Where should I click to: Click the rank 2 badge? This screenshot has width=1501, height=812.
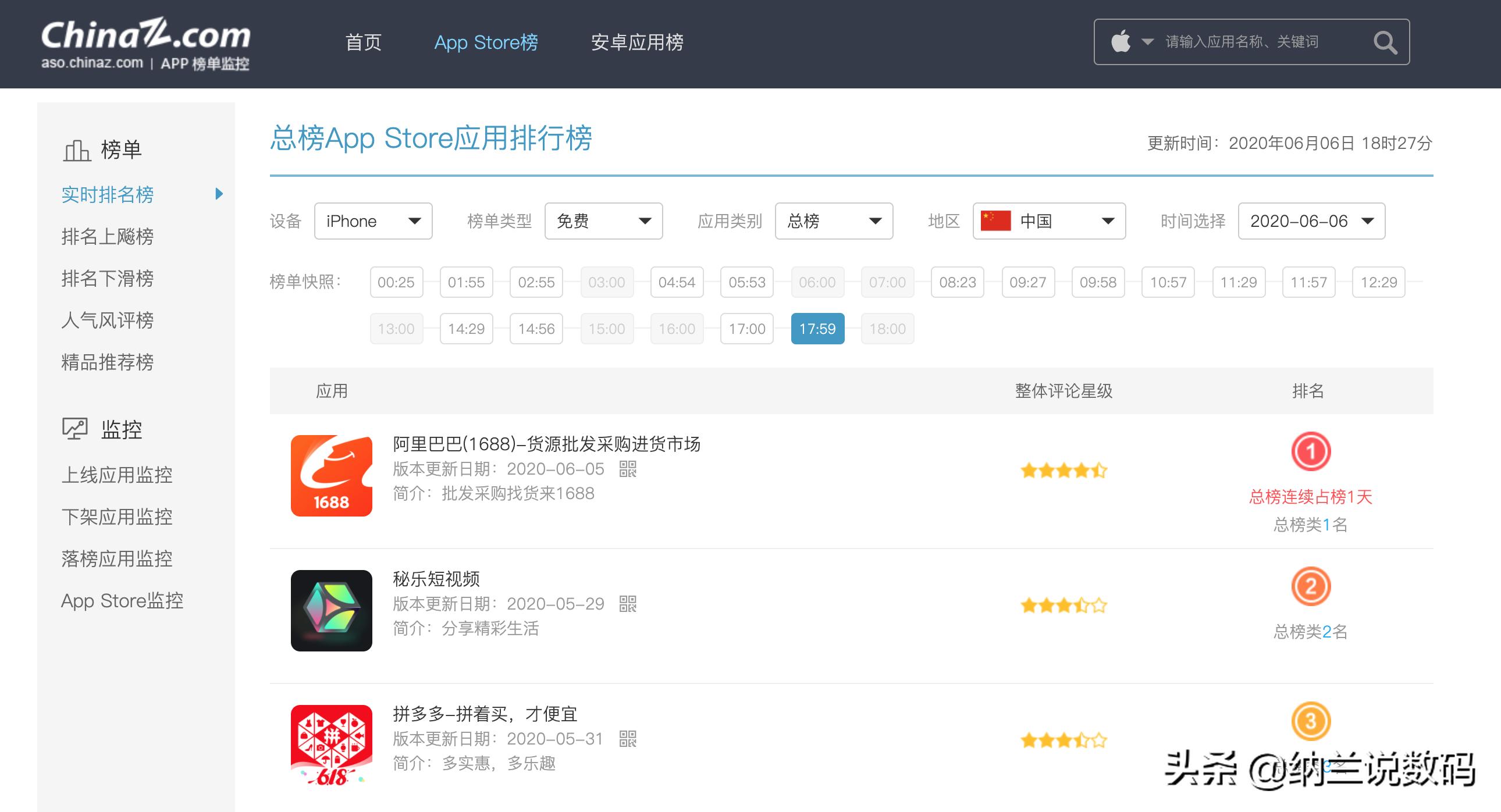pos(1310,586)
